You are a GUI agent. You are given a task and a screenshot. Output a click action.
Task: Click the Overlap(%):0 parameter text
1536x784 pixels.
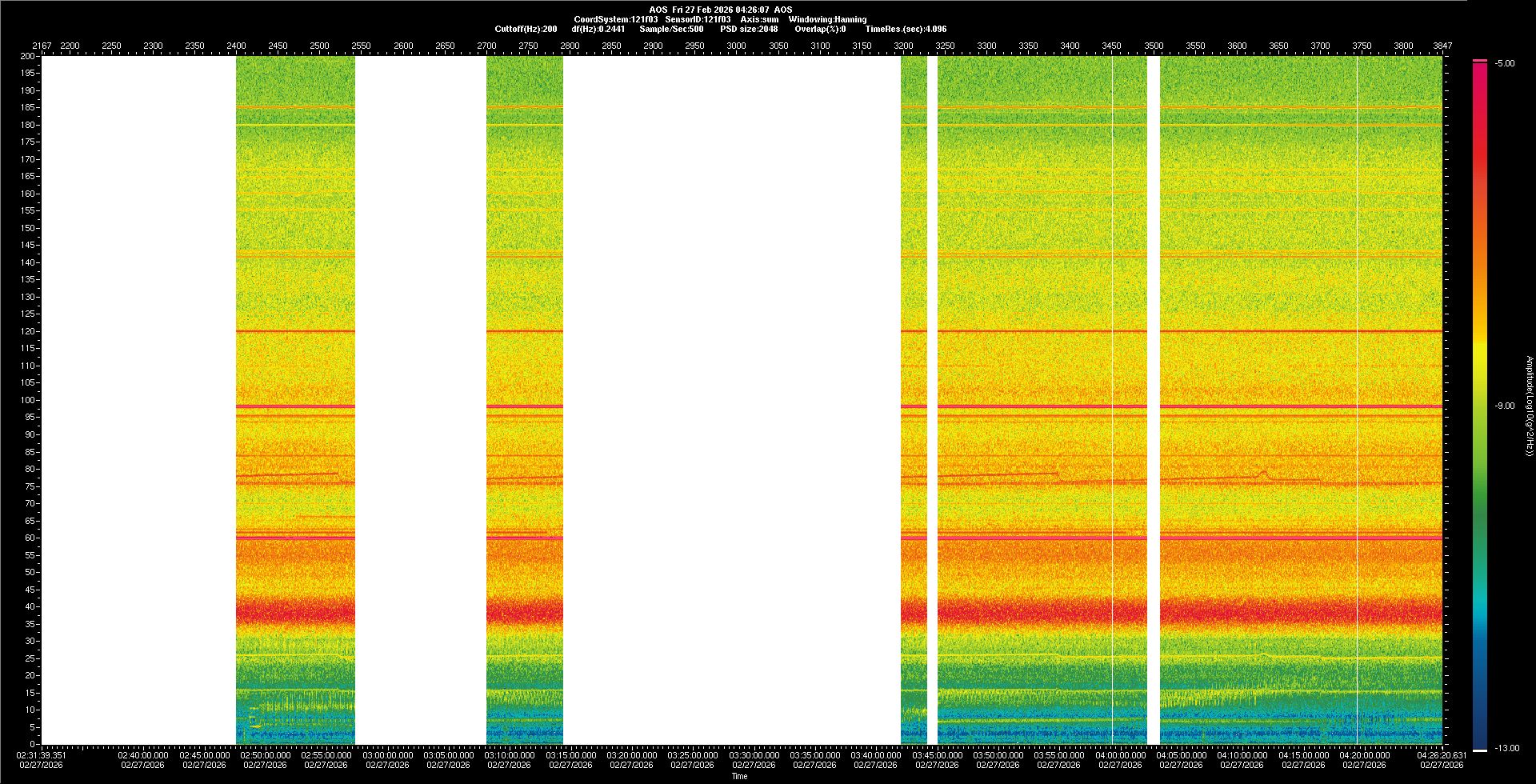(820, 29)
